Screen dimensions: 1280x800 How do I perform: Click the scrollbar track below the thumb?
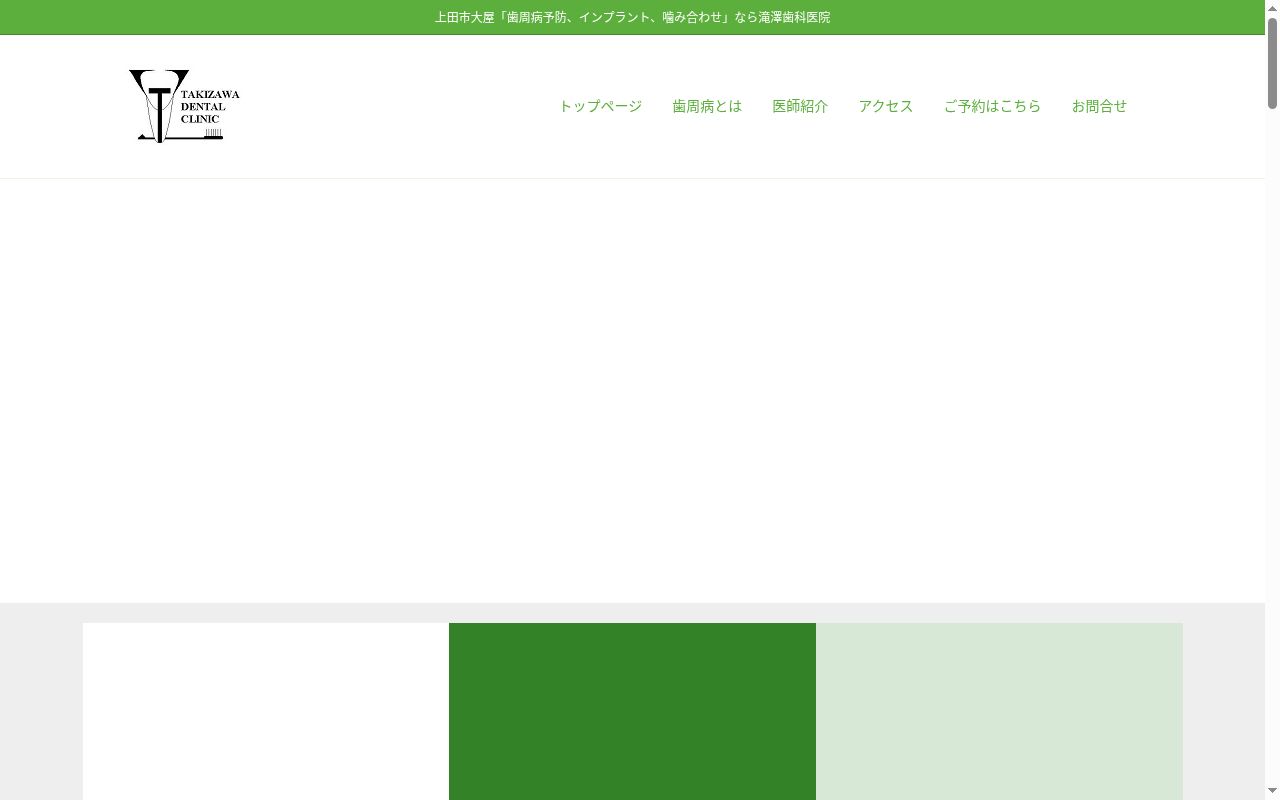[x=1273, y=450]
